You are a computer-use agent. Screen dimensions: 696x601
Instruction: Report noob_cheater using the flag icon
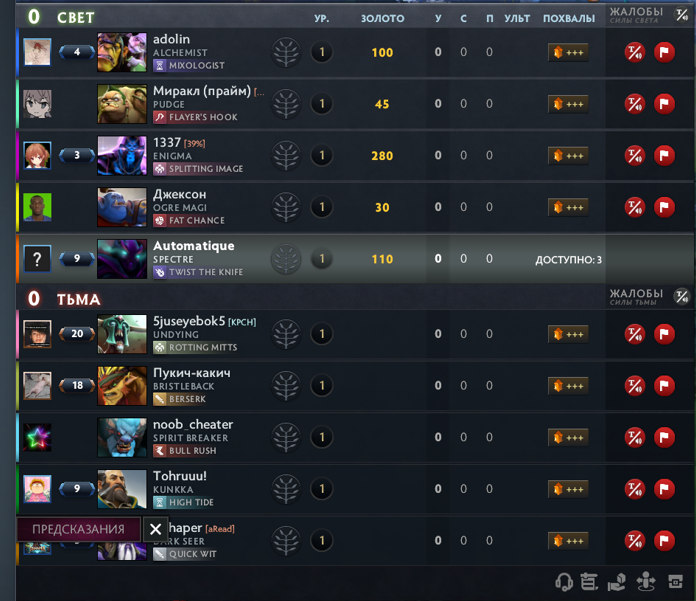664,437
